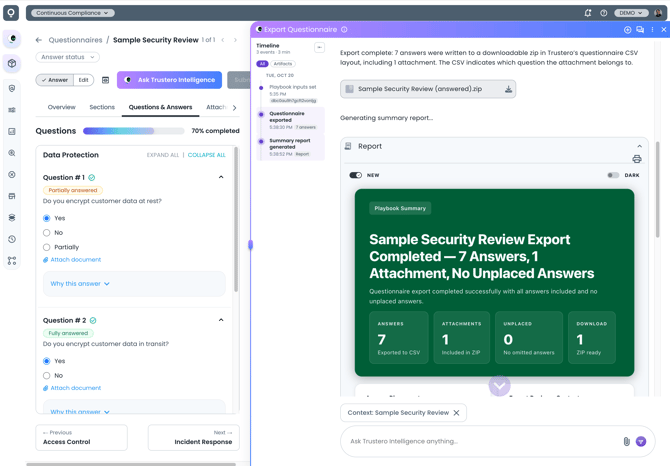Click the panel divider handle

pyautogui.click(x=250, y=245)
